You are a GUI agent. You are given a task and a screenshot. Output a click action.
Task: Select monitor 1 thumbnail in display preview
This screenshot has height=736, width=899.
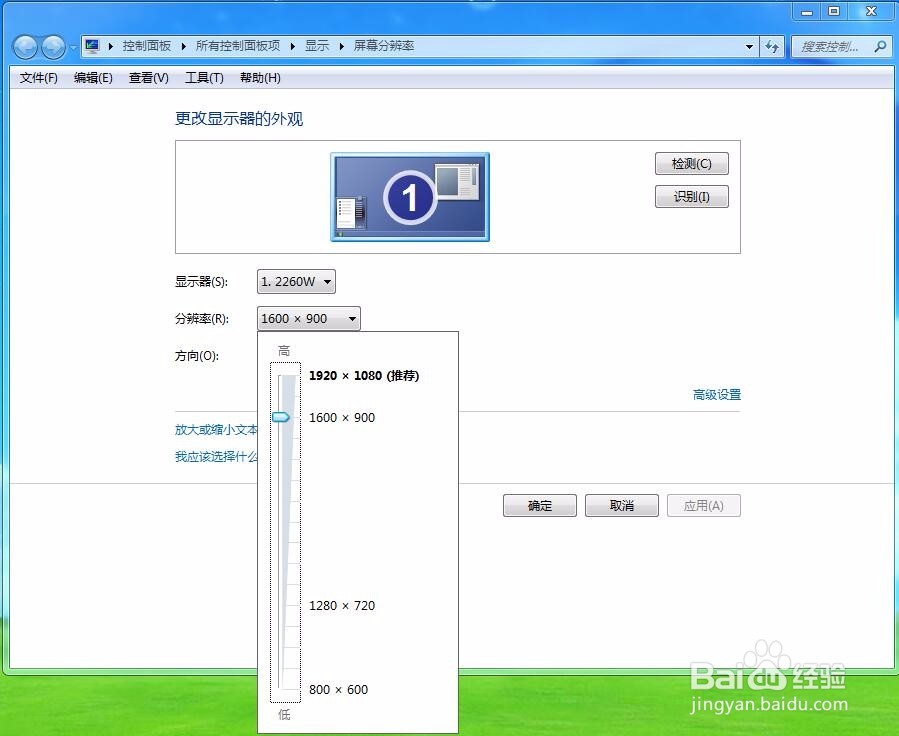pos(410,197)
